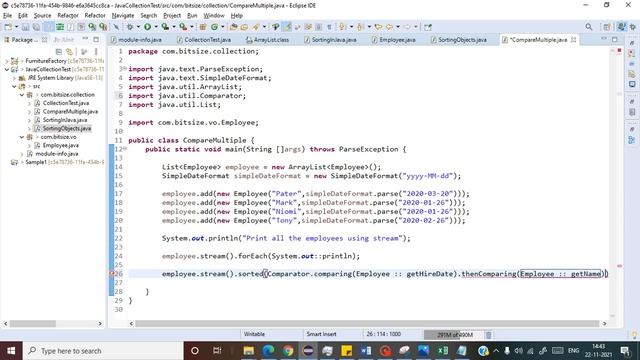Click the Back navigation arrow icon

coord(389,27)
